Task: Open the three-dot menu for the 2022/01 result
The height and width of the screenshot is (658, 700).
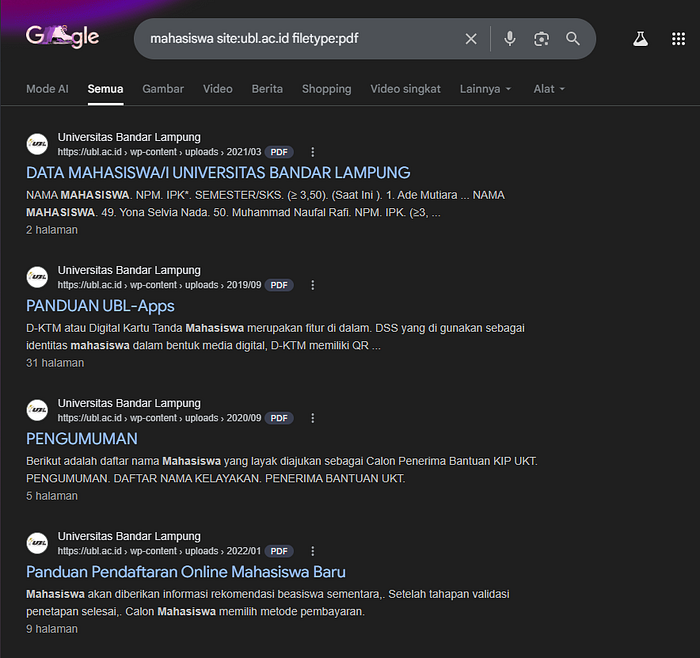Action: (x=312, y=551)
